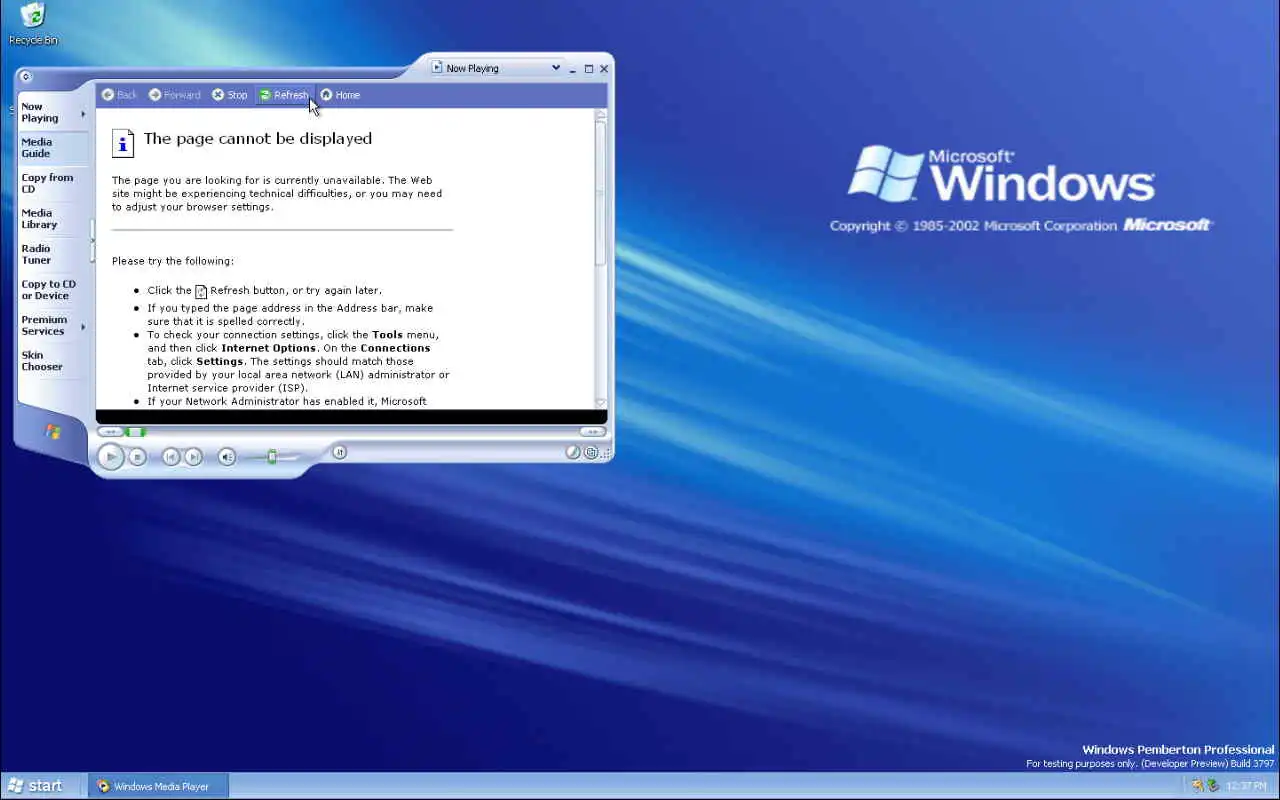Expand the Now Playing sidebar arrow
This screenshot has width=1280, height=800.
[x=83, y=113]
